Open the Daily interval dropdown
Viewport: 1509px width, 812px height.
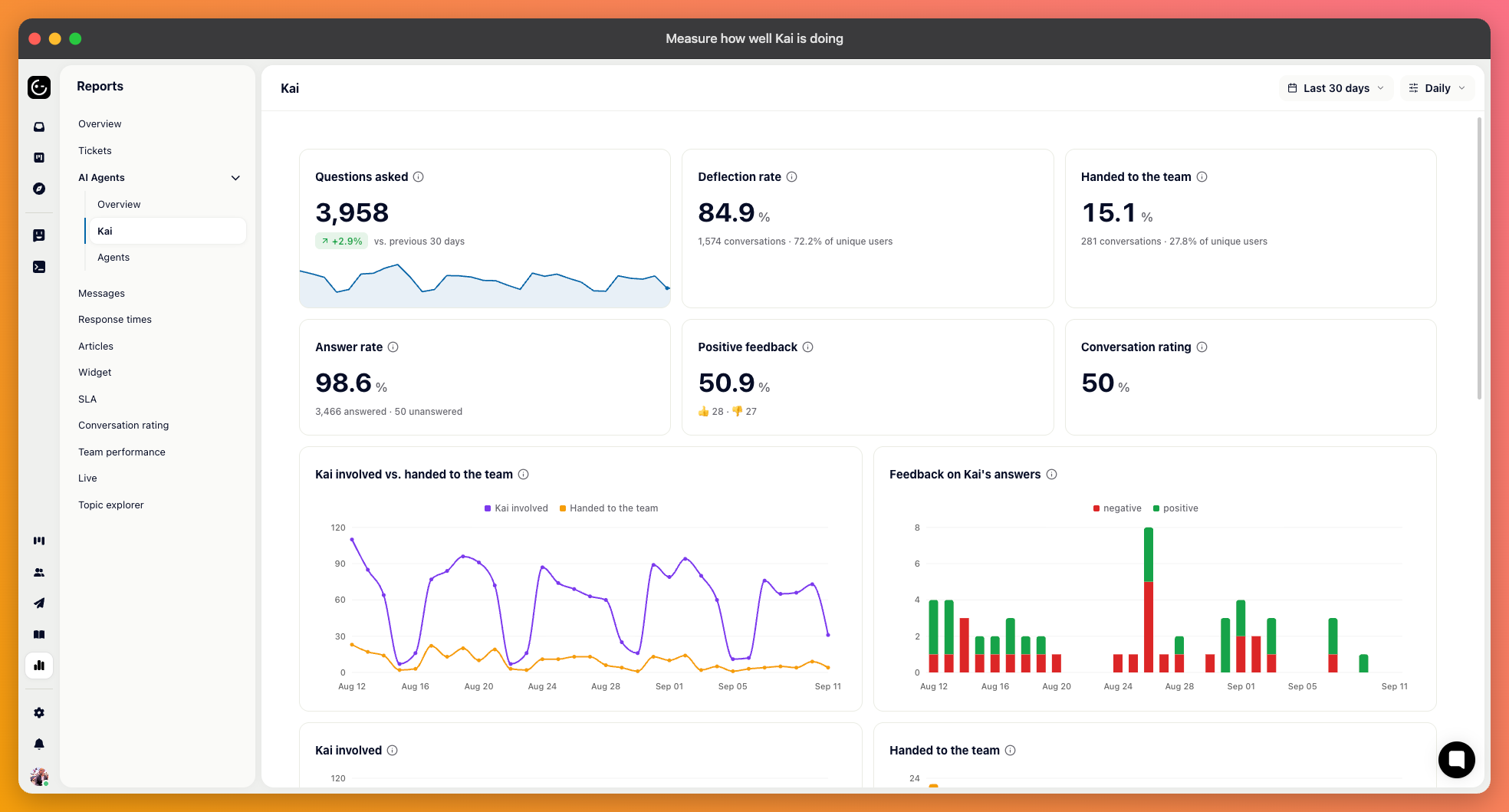click(1437, 88)
